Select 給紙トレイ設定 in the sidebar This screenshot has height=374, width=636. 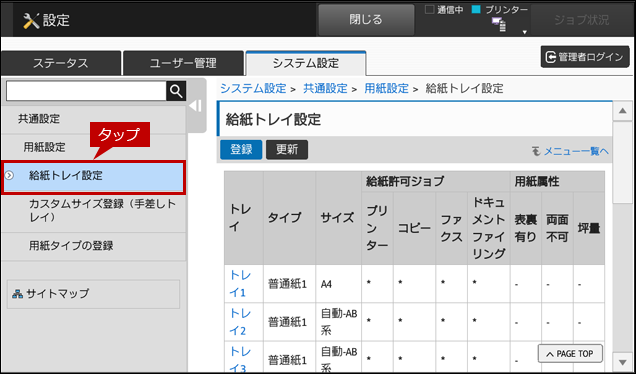pos(93,176)
